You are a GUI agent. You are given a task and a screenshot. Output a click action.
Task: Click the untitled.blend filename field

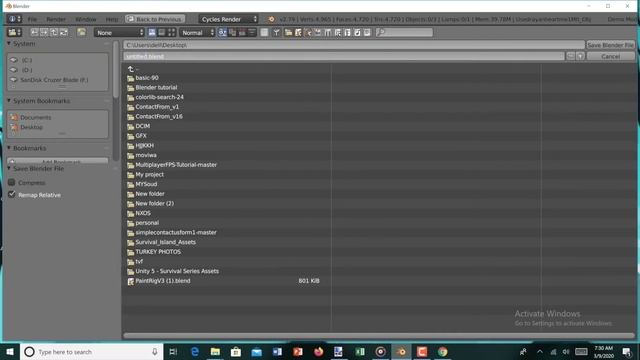344,56
